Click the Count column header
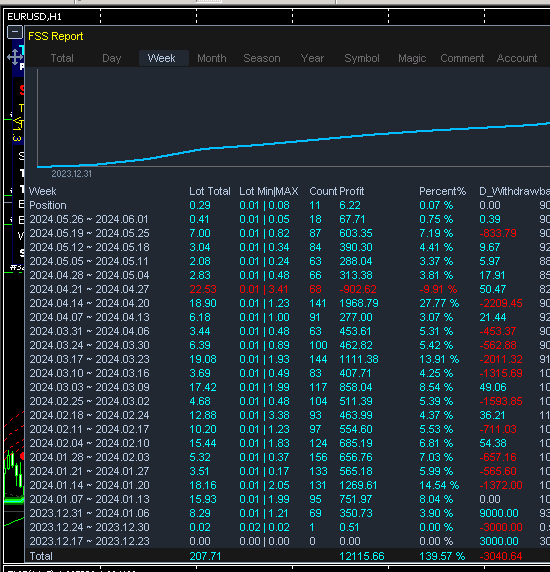The height and width of the screenshot is (572, 550). [323, 191]
